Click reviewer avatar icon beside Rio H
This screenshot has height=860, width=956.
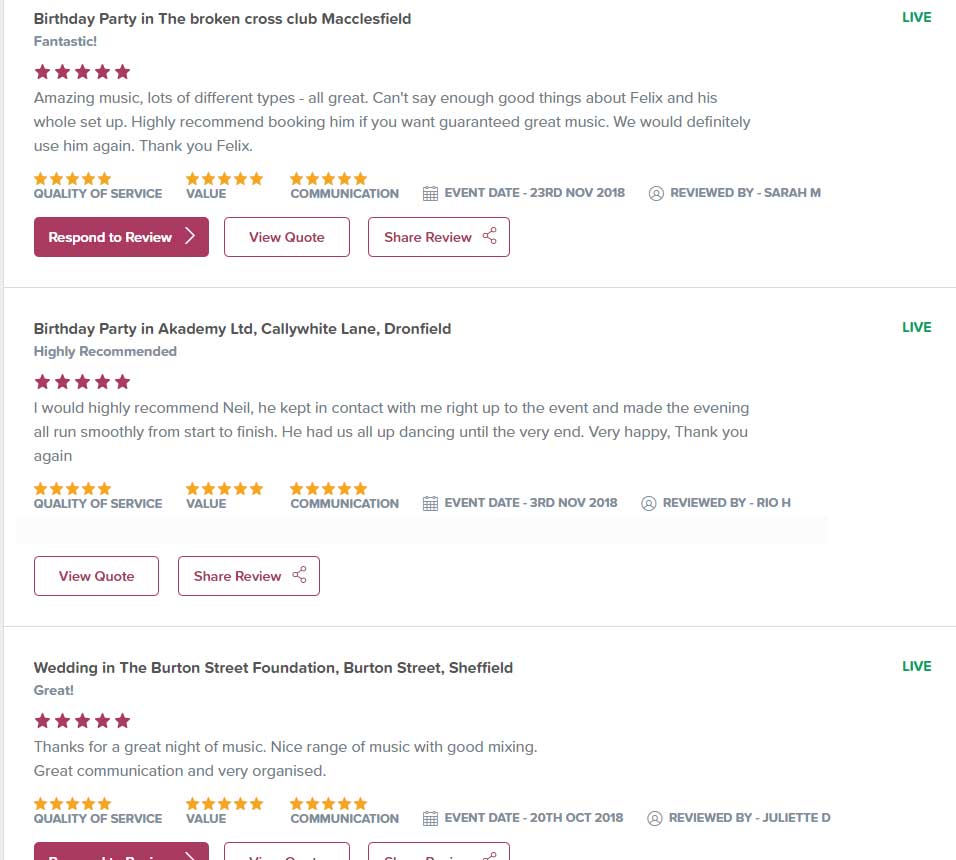click(648, 503)
